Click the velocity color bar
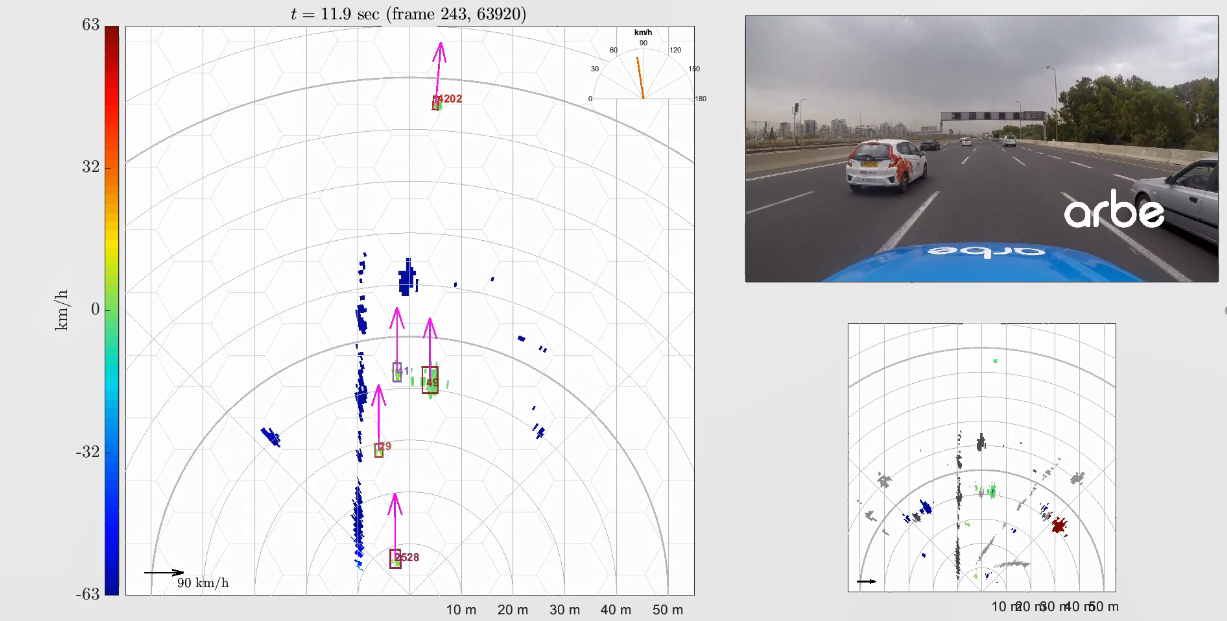The width and height of the screenshot is (1227, 621). [x=112, y=310]
